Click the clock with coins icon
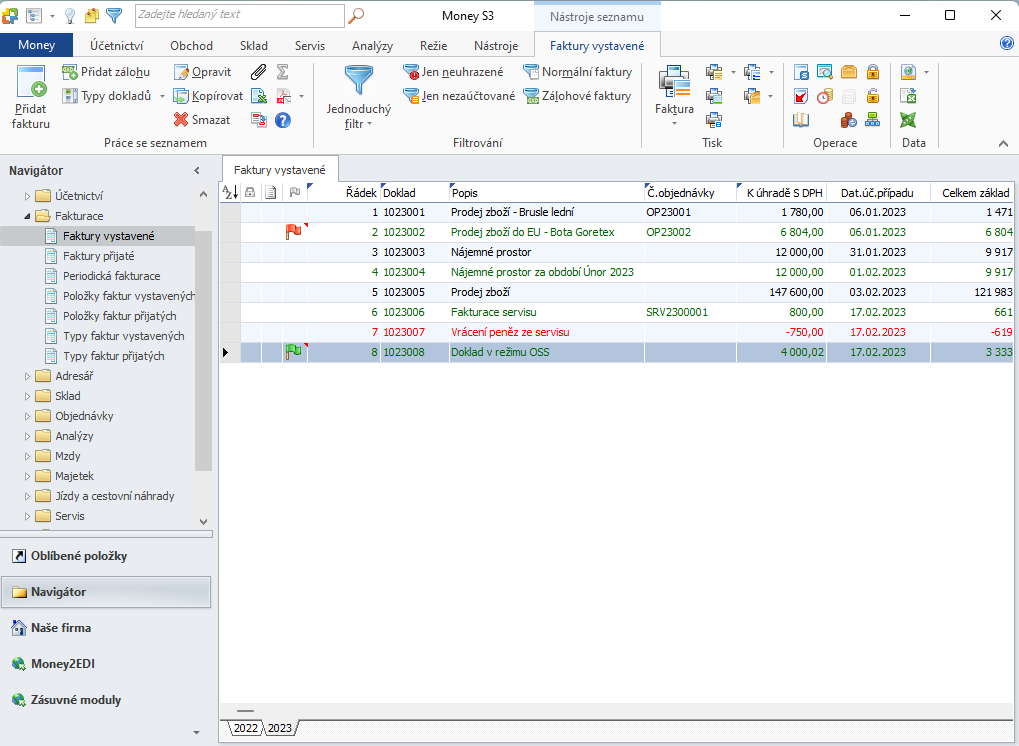The width and height of the screenshot is (1019, 746). (x=825, y=96)
